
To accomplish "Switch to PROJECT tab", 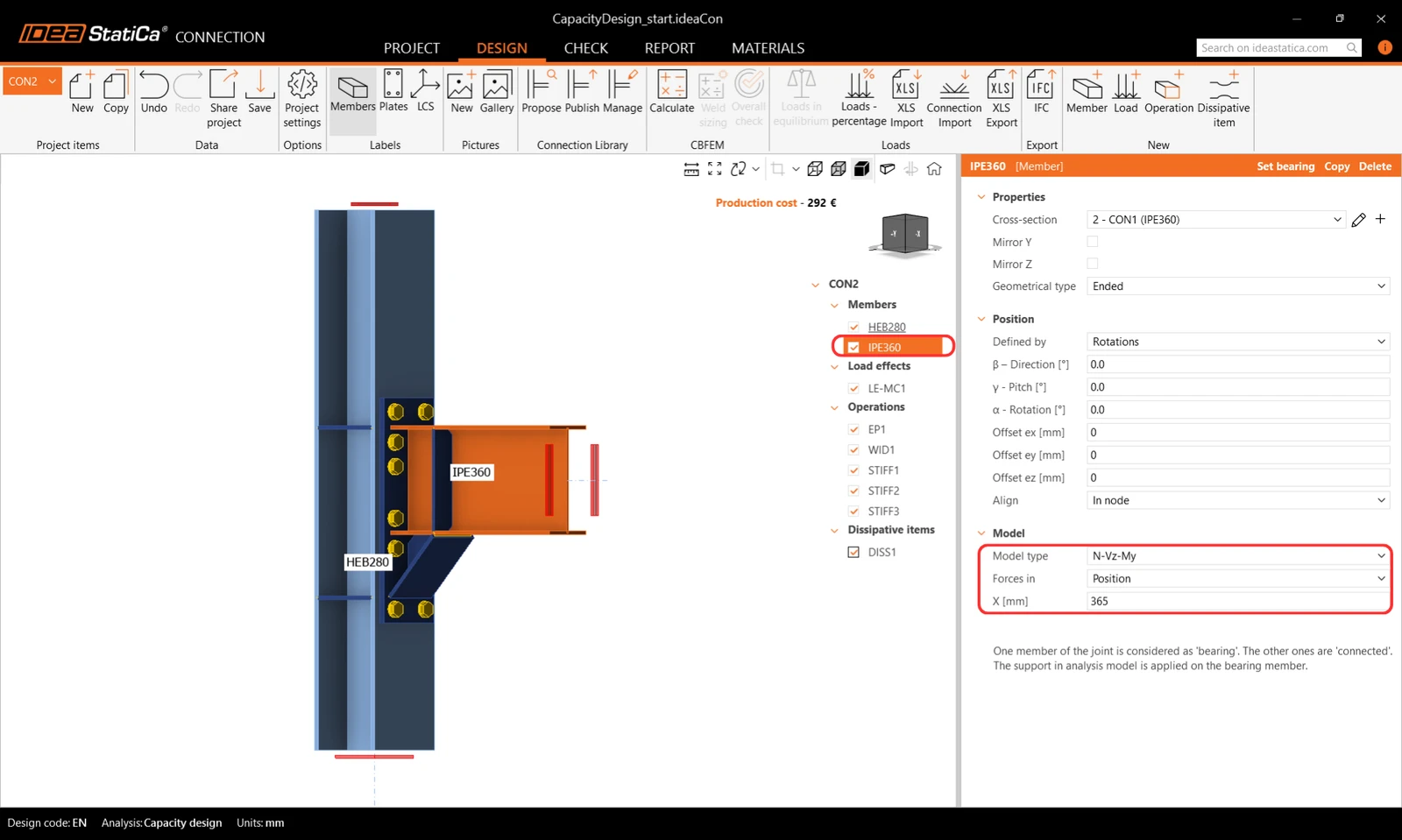I will 411,48.
